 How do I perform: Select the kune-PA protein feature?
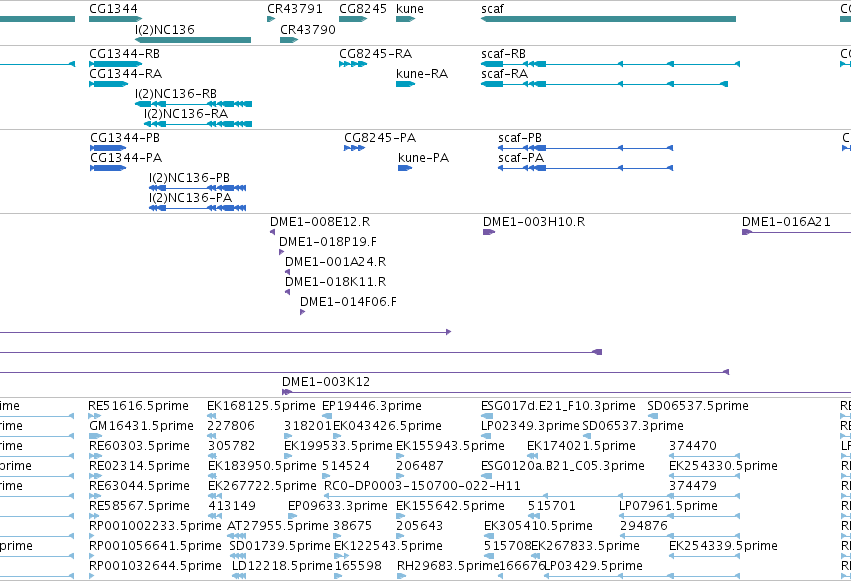pyautogui.click(x=405, y=168)
